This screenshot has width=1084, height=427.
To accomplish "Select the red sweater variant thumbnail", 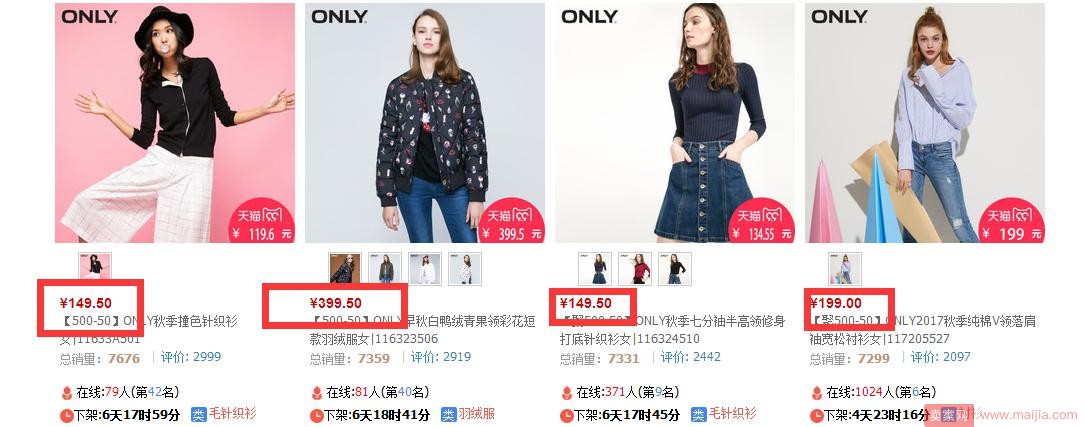I will pyautogui.click(x=635, y=269).
